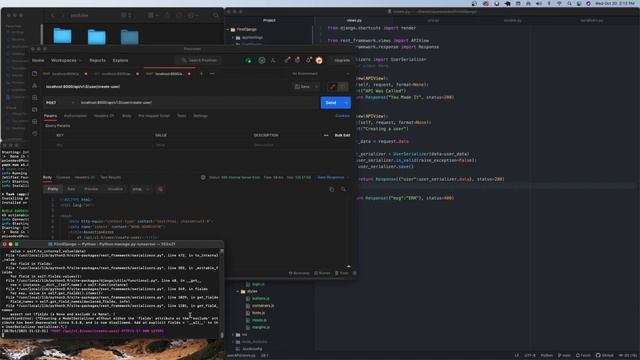Switch to urls.py tab in editor
640x360 pixels.
[x=433, y=20]
